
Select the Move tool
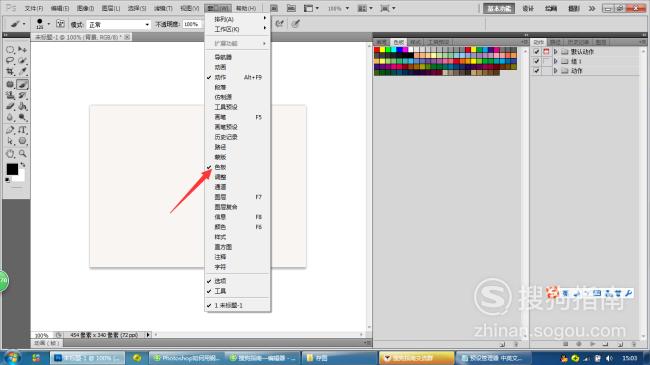[x=22, y=50]
